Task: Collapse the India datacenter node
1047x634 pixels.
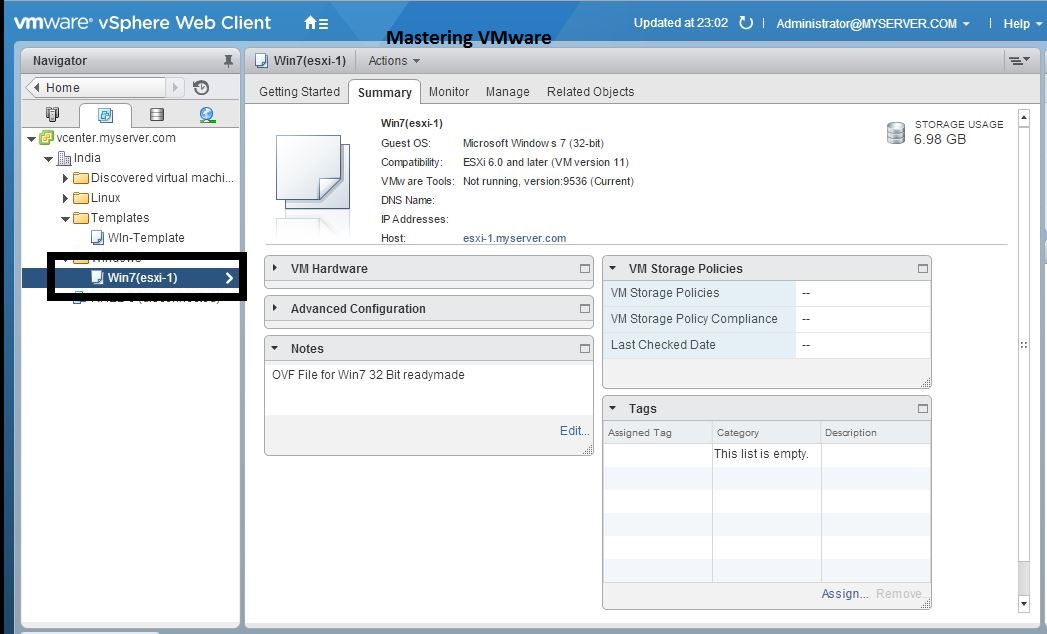Action: 49,159
